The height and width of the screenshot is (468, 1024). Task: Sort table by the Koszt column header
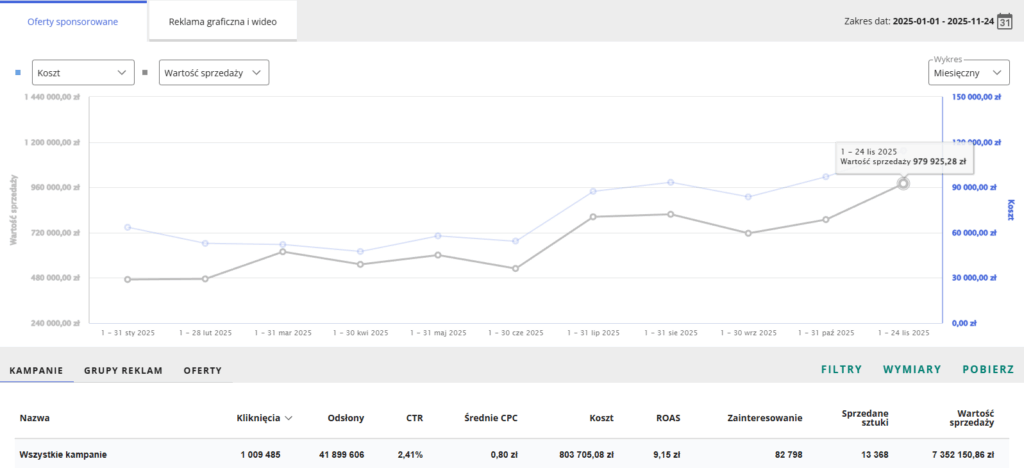[600, 418]
